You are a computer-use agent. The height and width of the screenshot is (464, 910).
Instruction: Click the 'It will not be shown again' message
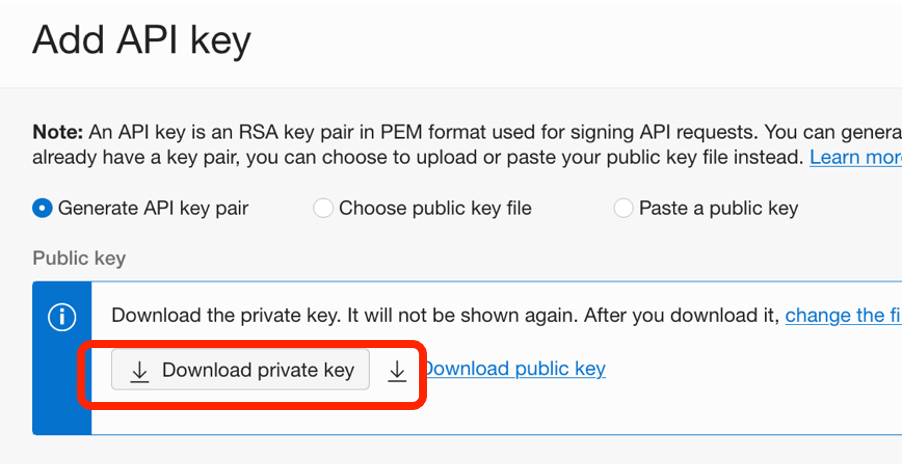coord(461,315)
